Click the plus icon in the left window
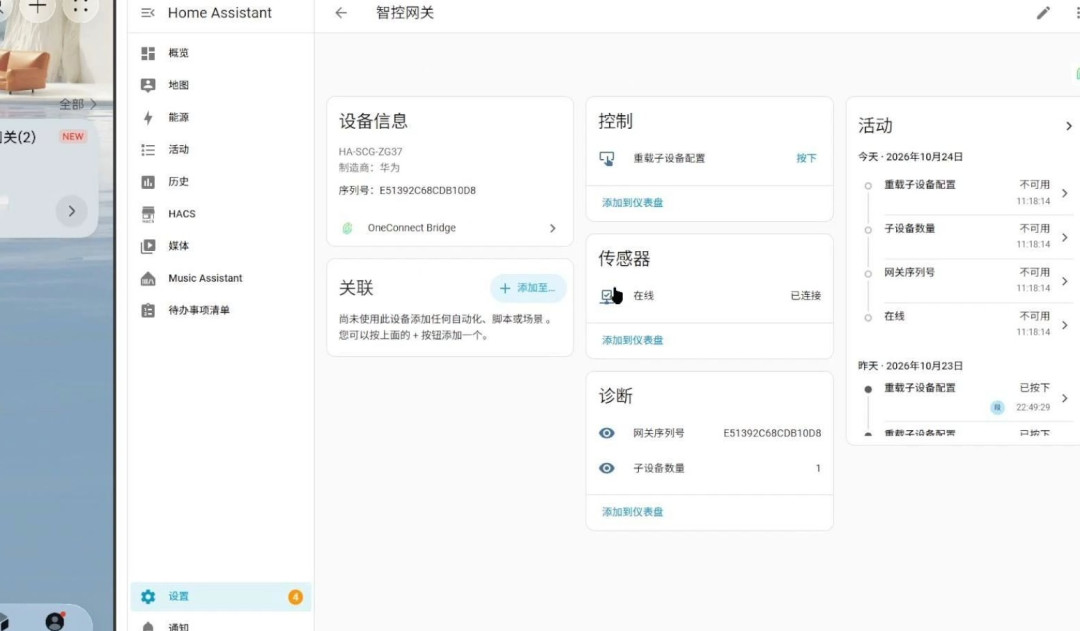The height and width of the screenshot is (631, 1080). point(37,8)
